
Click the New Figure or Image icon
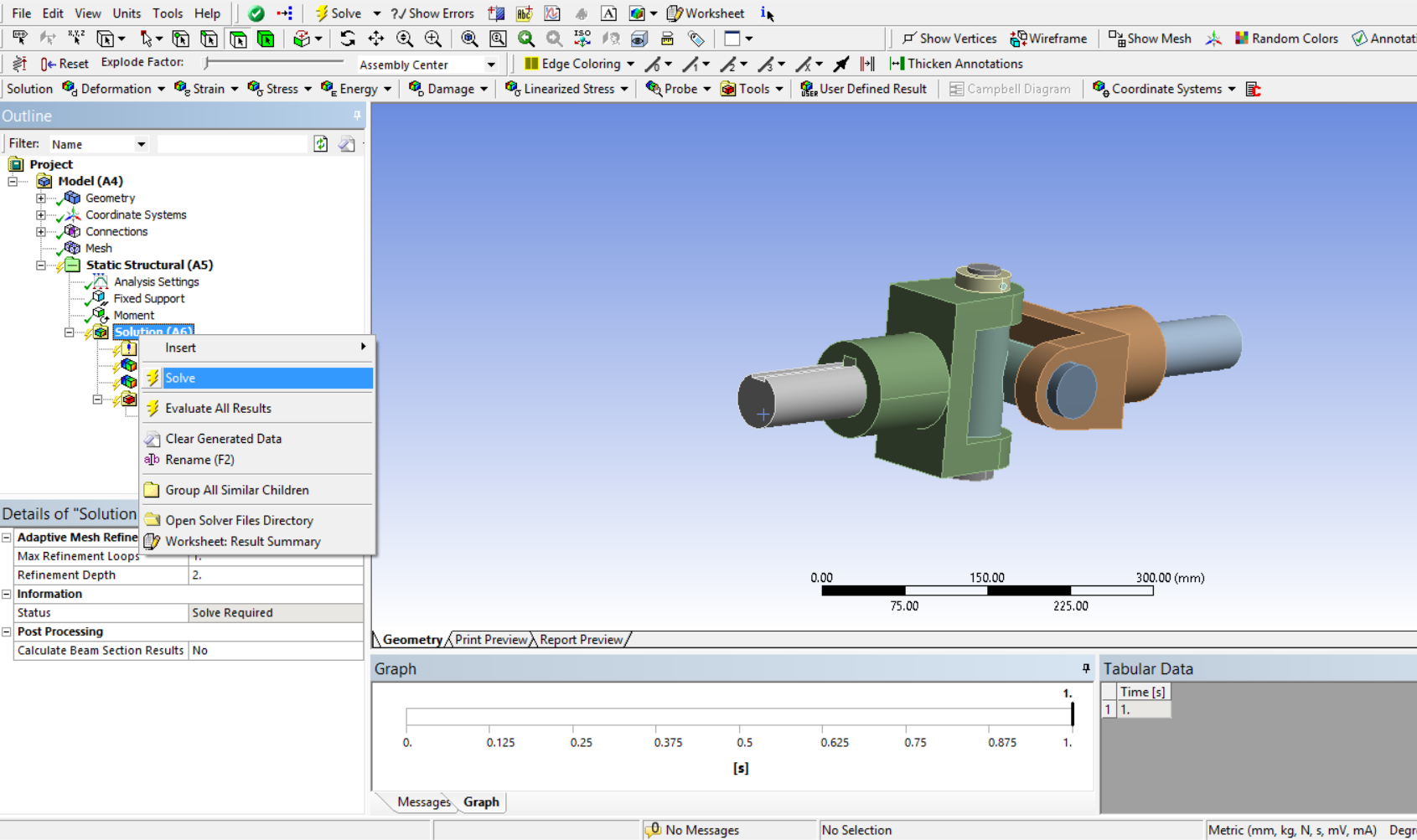638,13
